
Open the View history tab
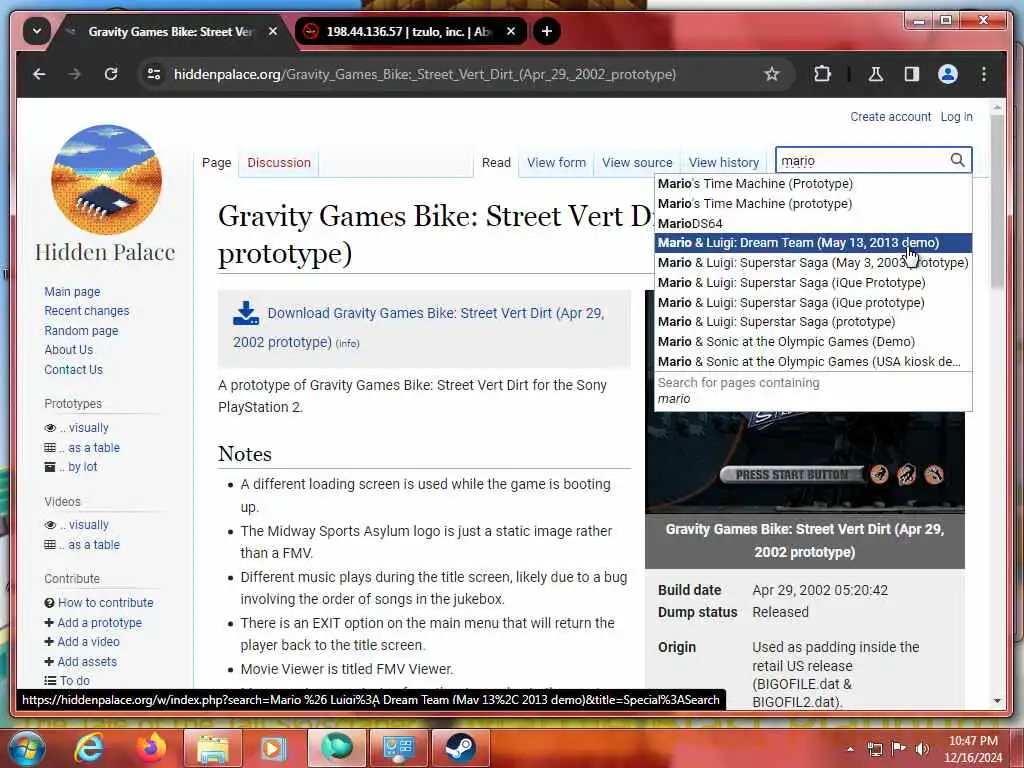coord(724,163)
